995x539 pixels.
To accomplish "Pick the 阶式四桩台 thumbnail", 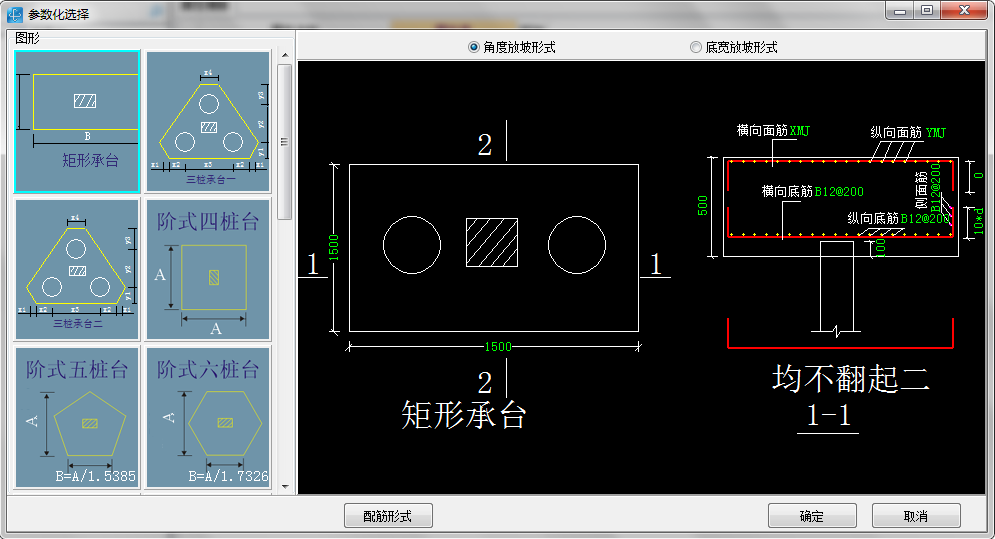I will tap(208, 269).
